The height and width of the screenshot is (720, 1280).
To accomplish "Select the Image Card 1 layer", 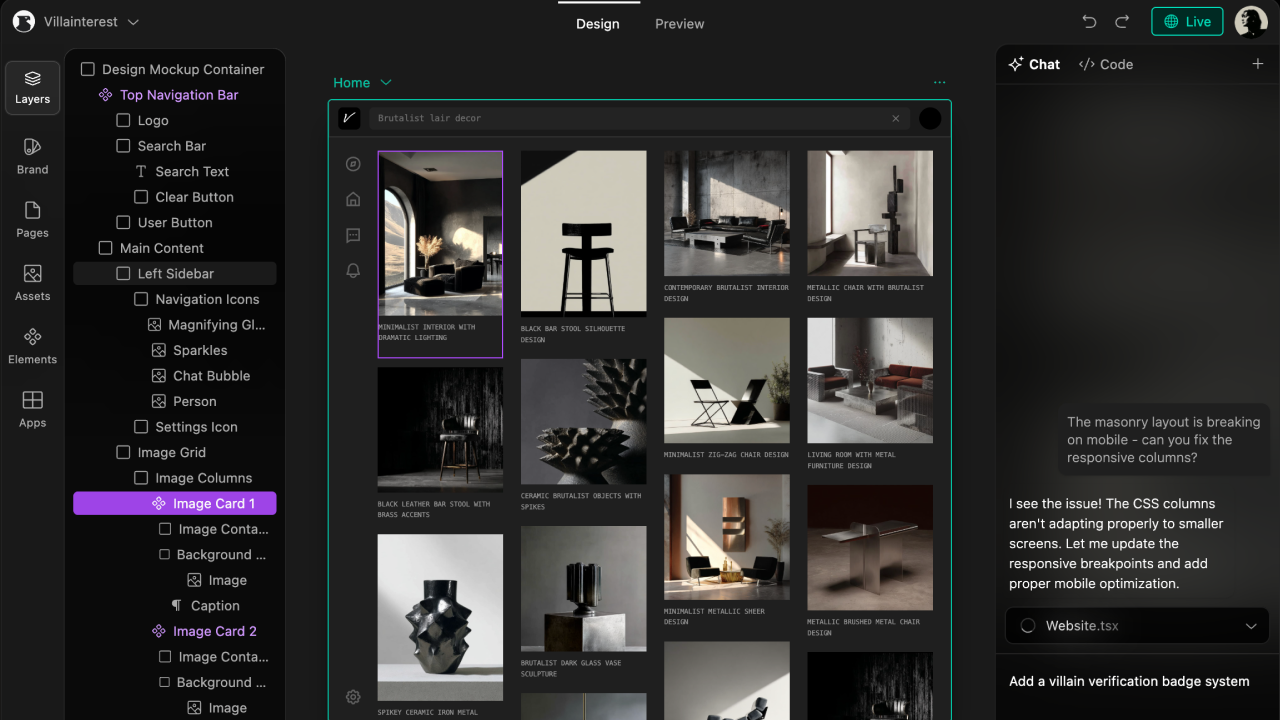I will click(175, 503).
